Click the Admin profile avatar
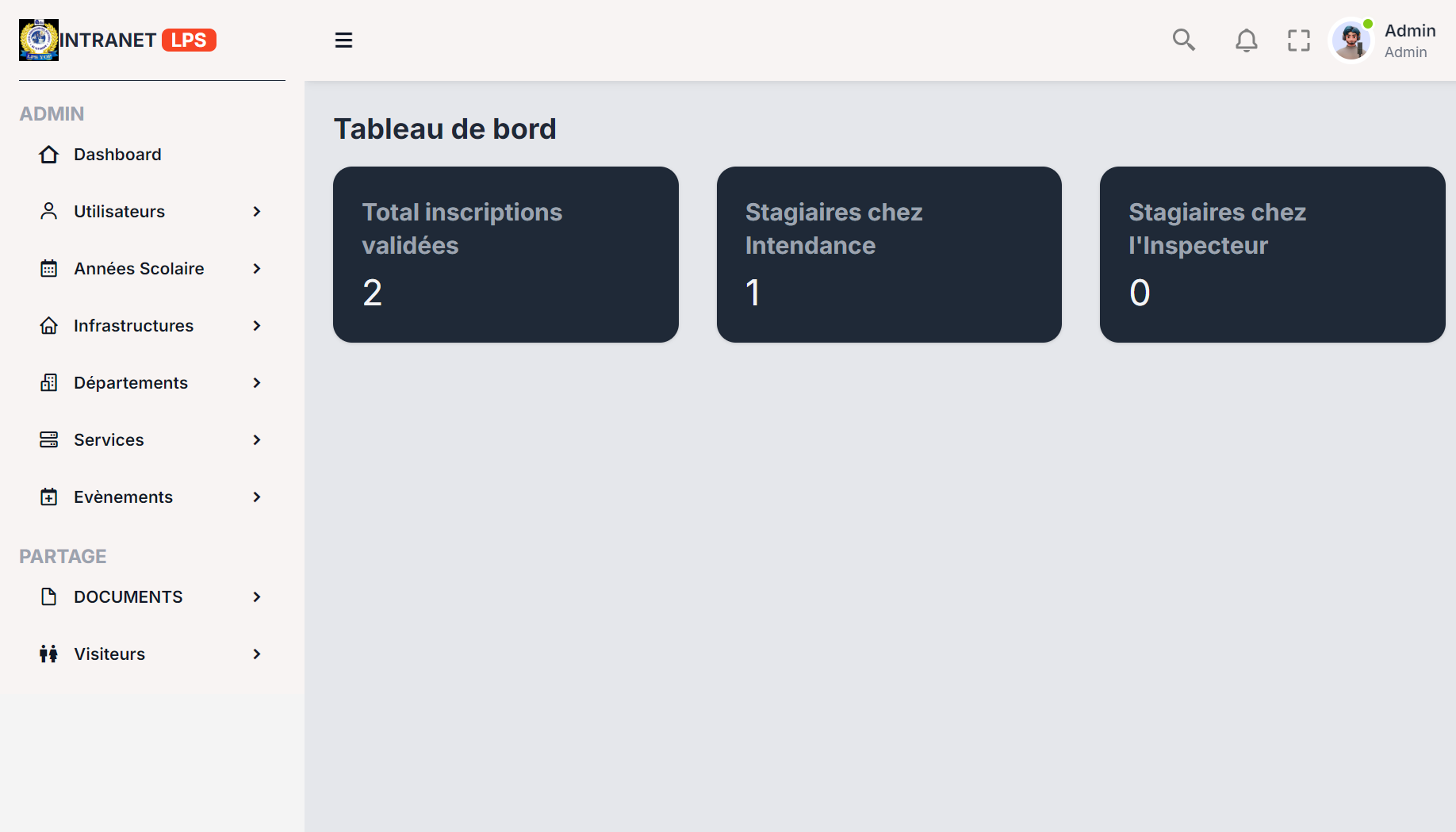Viewport: 1456px width, 832px height. point(1351,40)
